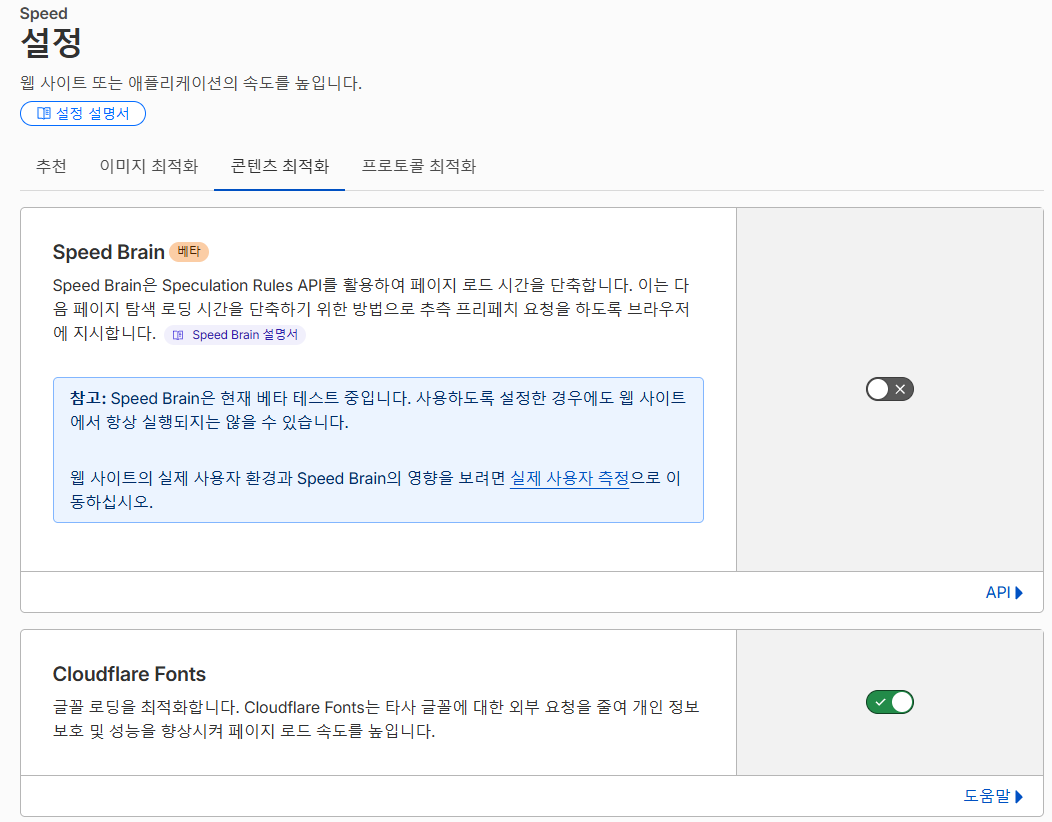The height and width of the screenshot is (822, 1052).
Task: Click the book icon beside Speed Brain 설명서
Action: [178, 335]
